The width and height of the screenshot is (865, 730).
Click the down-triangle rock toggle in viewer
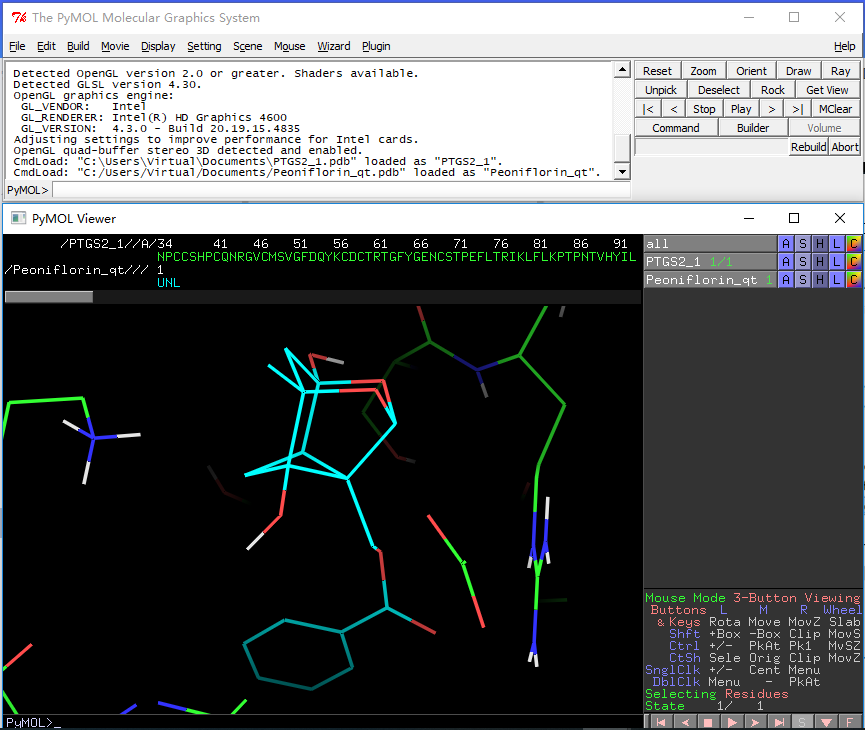pos(826,722)
